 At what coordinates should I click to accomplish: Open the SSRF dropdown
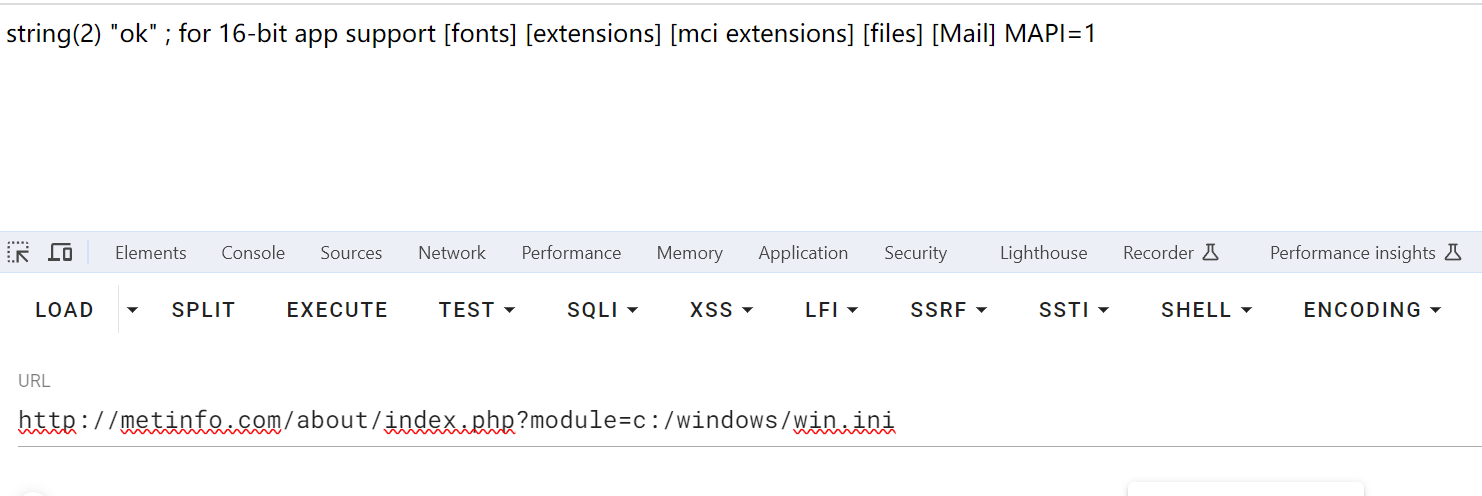[x=948, y=310]
